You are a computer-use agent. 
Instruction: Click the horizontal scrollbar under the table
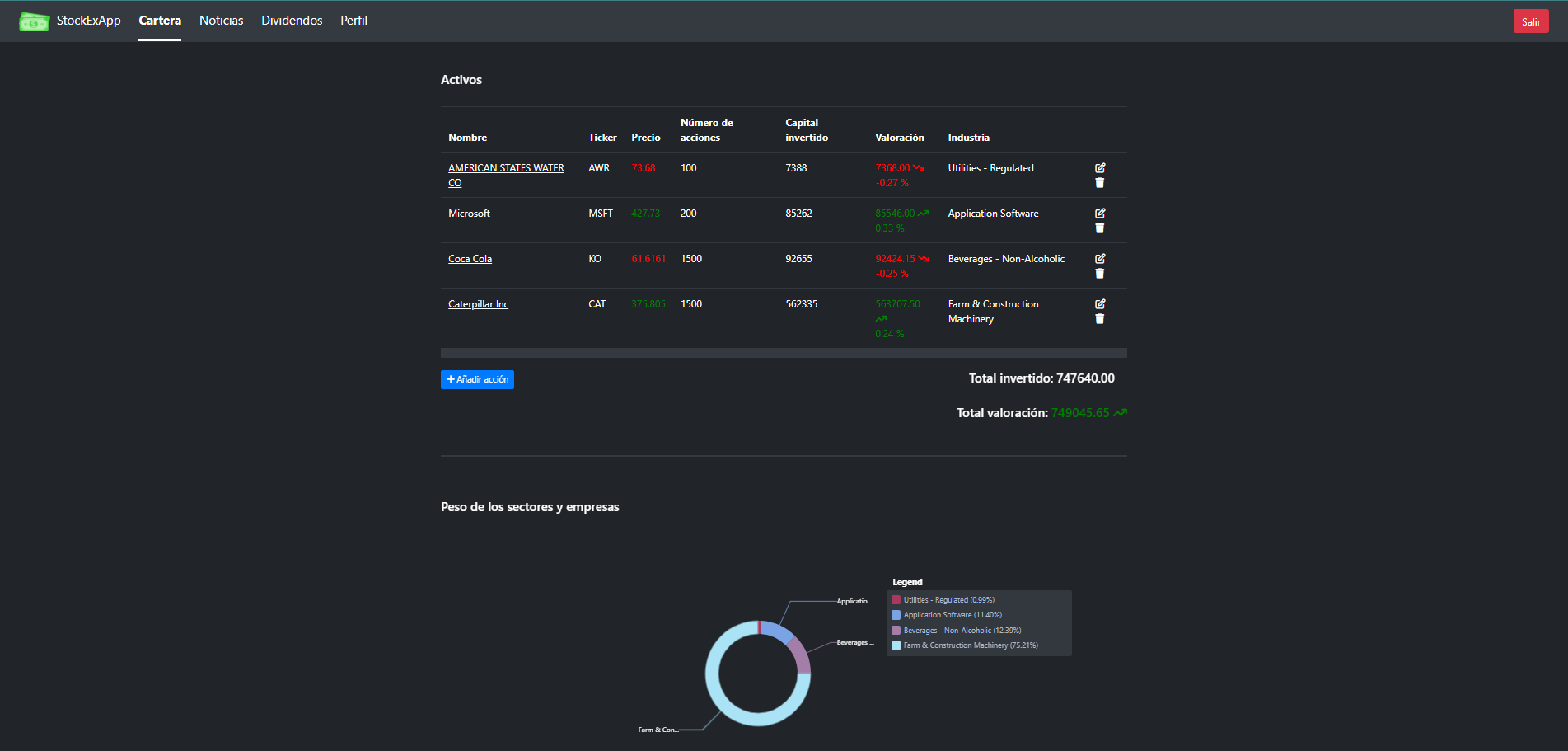[784, 353]
